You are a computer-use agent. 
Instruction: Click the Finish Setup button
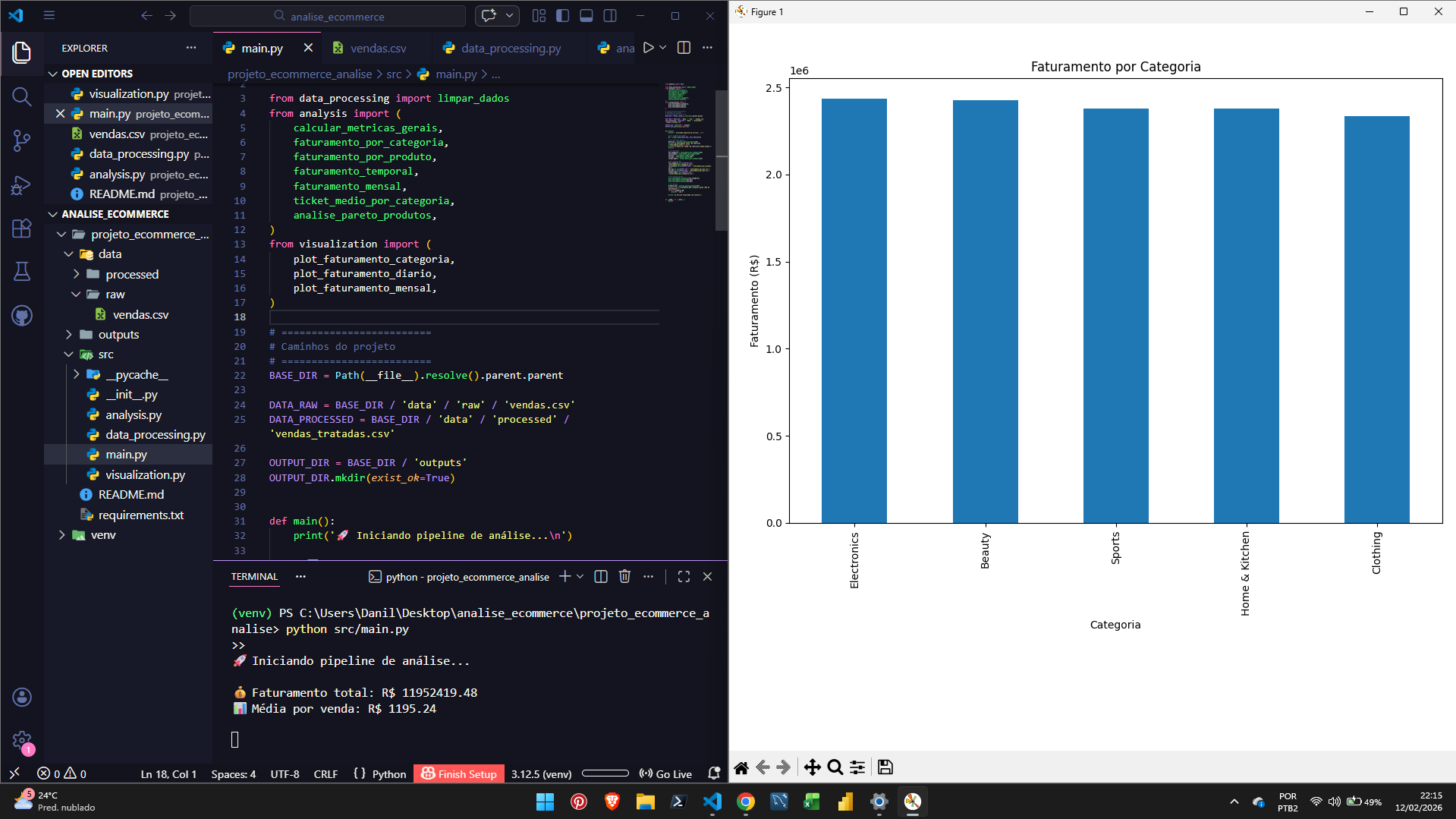[x=459, y=774]
